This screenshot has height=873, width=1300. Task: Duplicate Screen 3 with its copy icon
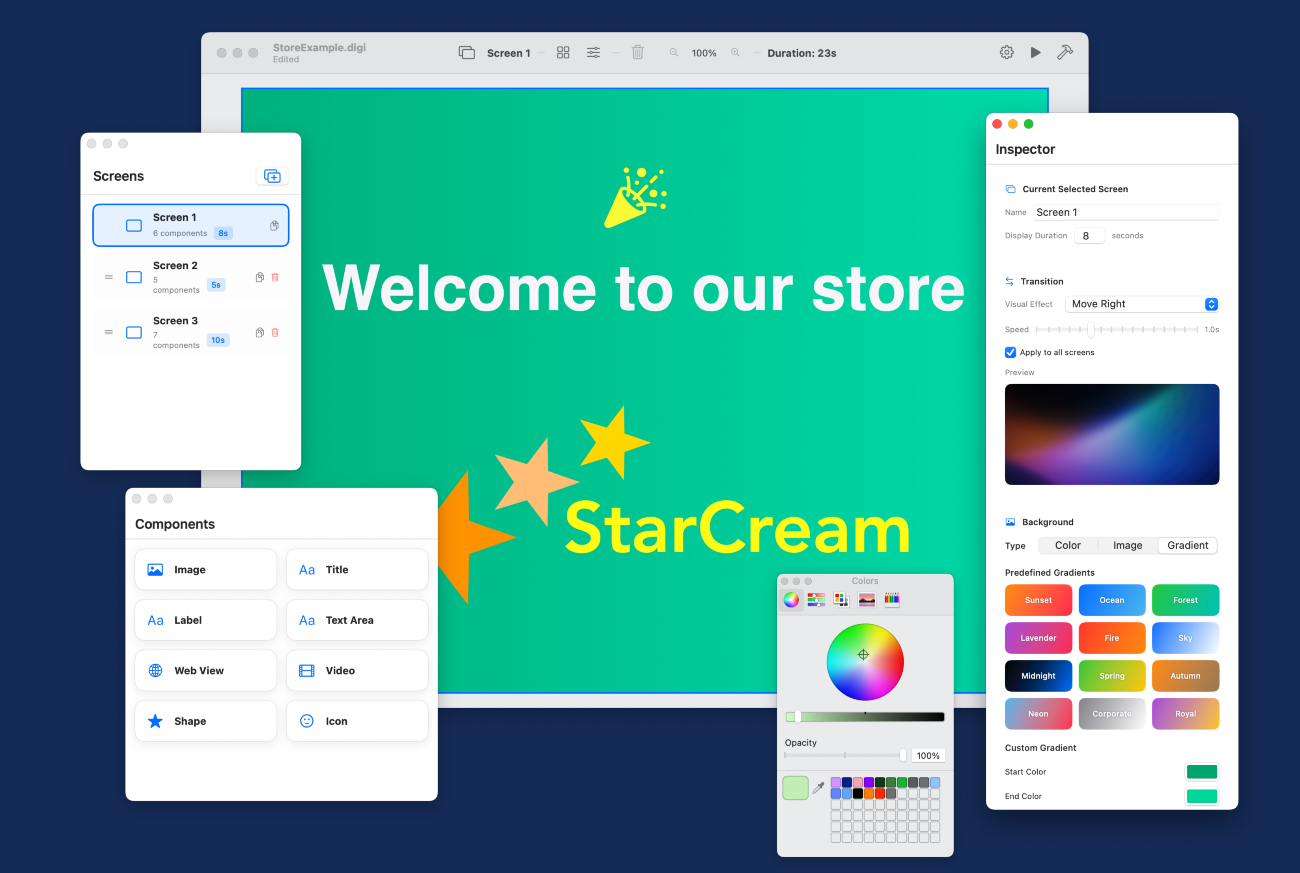tap(260, 332)
